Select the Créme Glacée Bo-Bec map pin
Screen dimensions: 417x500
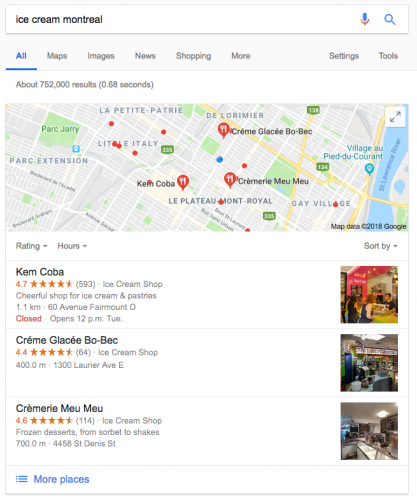pyautogui.click(x=223, y=130)
